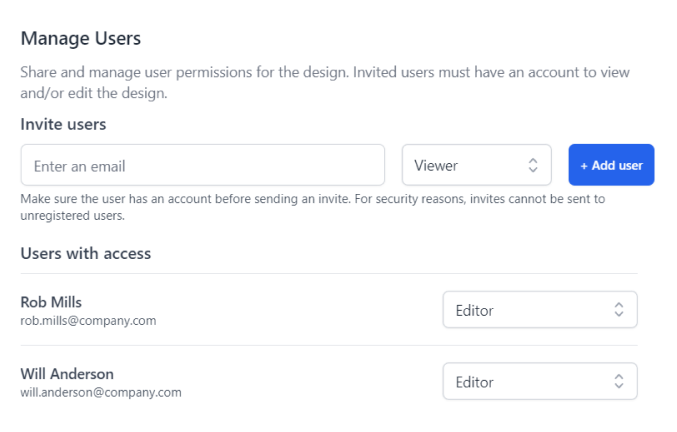Click the Manage Users heading
The image size is (677, 432).
[x=81, y=39]
